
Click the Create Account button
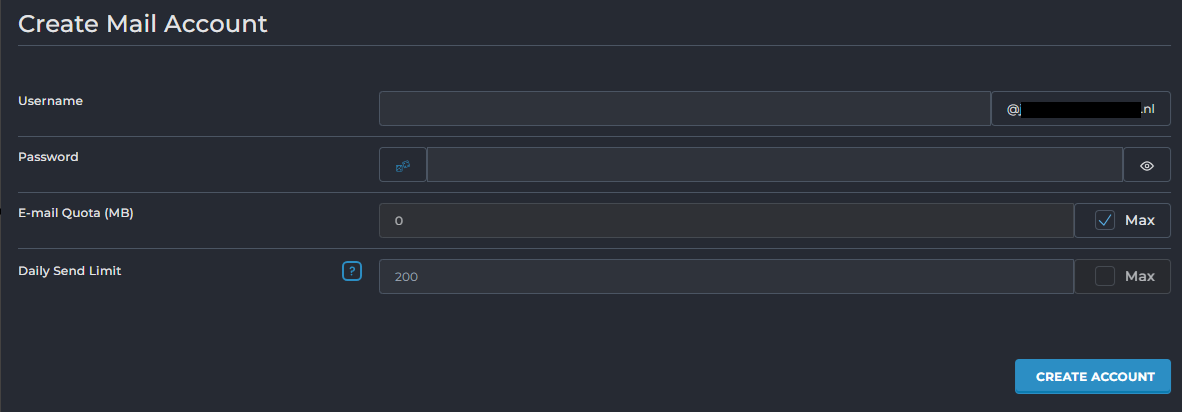[1092, 377]
